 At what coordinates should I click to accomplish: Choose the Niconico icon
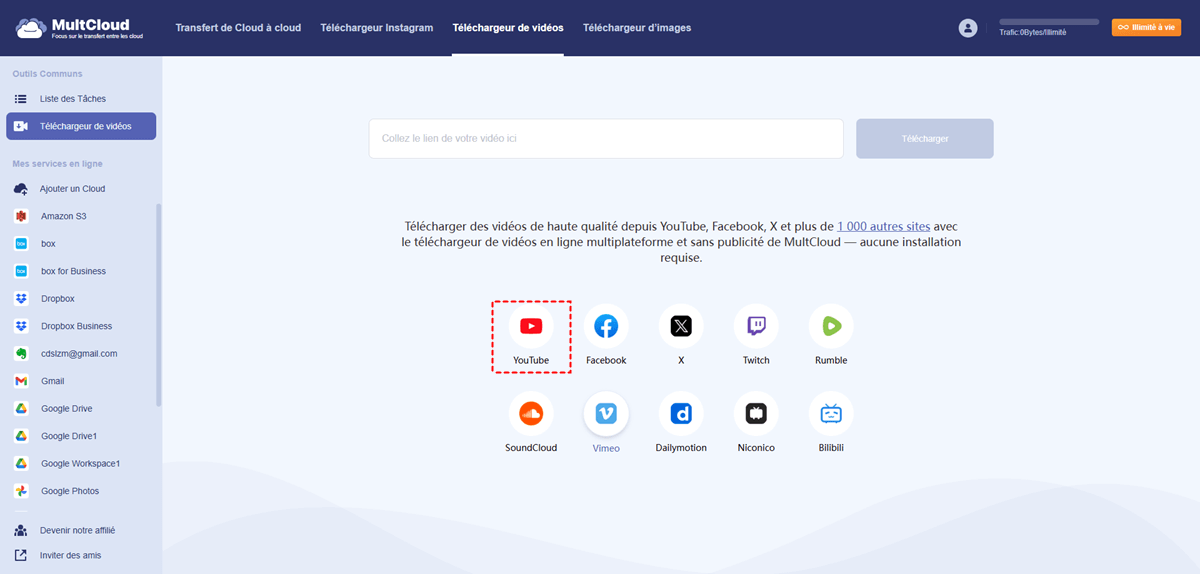(x=756, y=414)
